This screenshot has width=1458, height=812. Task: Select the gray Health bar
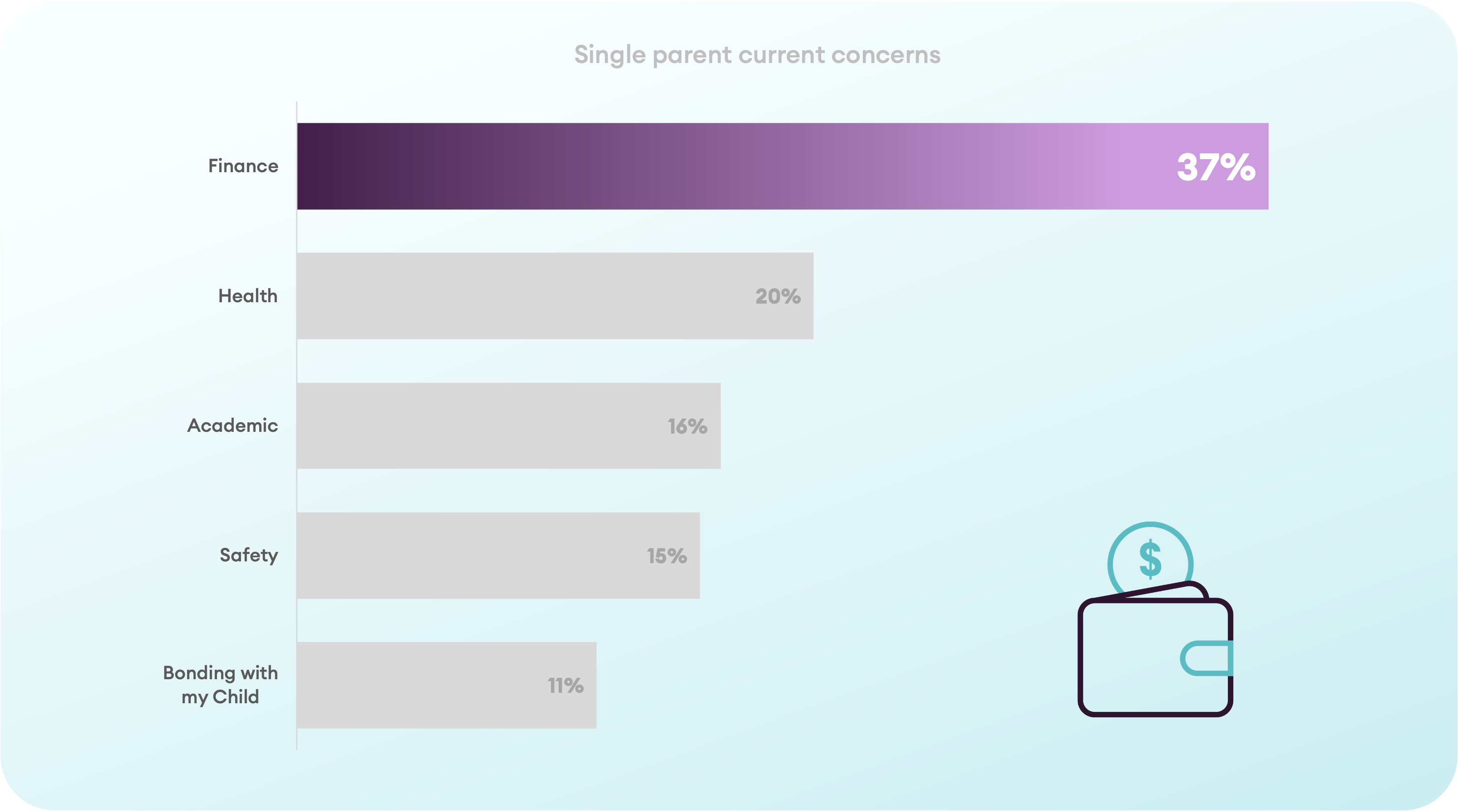click(x=555, y=296)
